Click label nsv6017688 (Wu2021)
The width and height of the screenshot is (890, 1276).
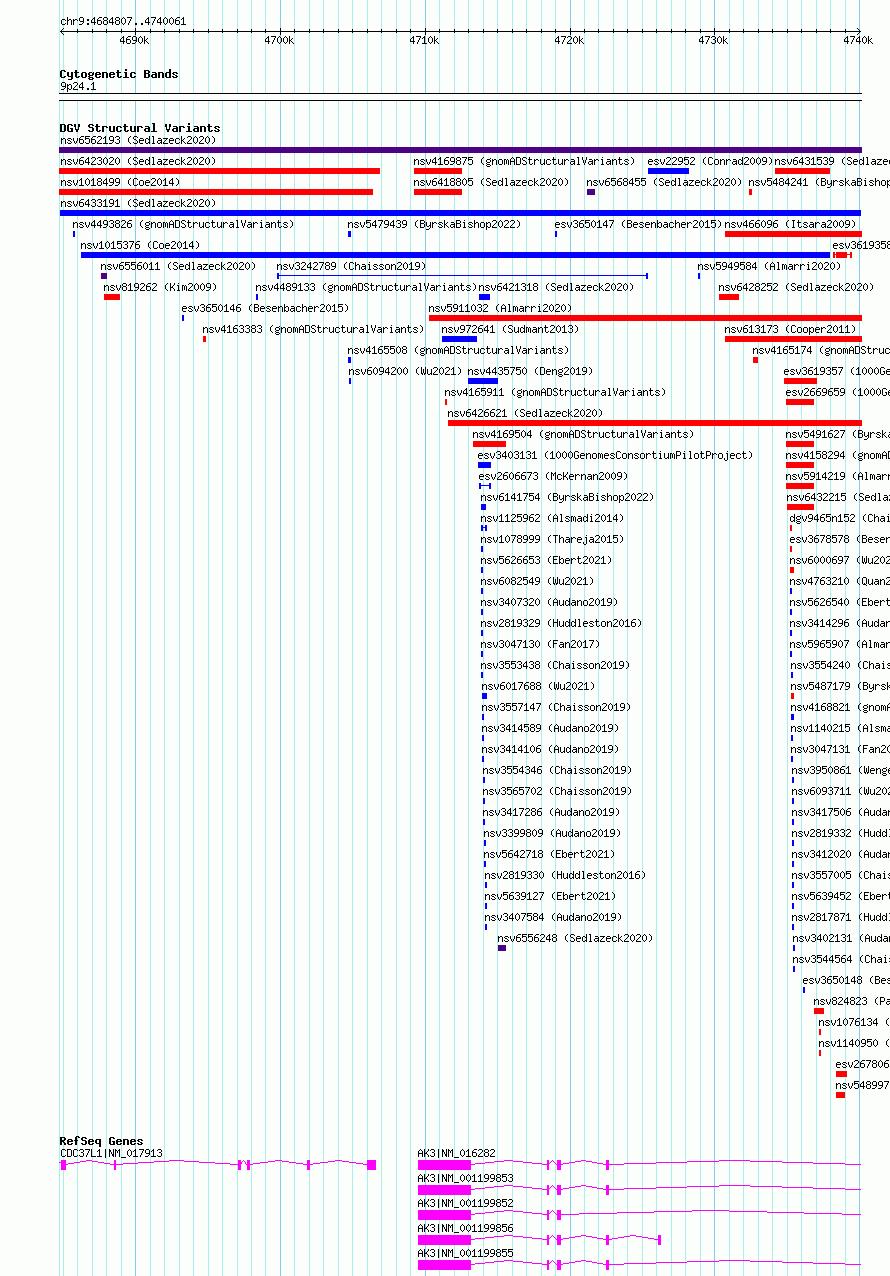[538, 686]
